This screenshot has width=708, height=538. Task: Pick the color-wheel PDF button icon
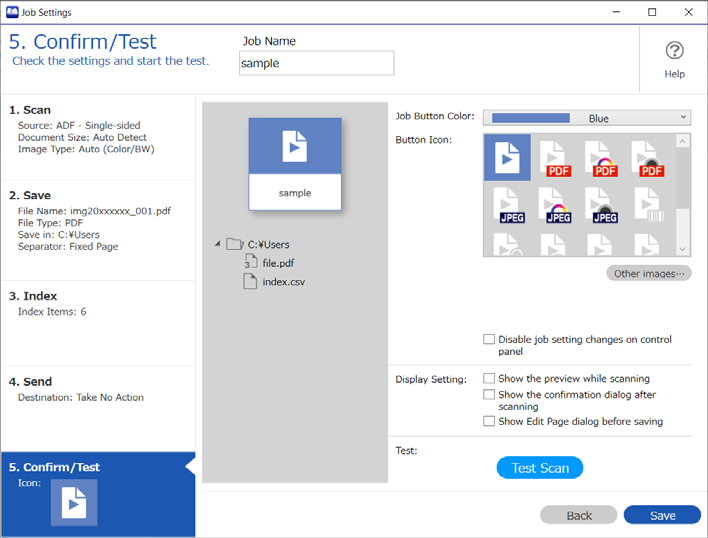coord(601,158)
